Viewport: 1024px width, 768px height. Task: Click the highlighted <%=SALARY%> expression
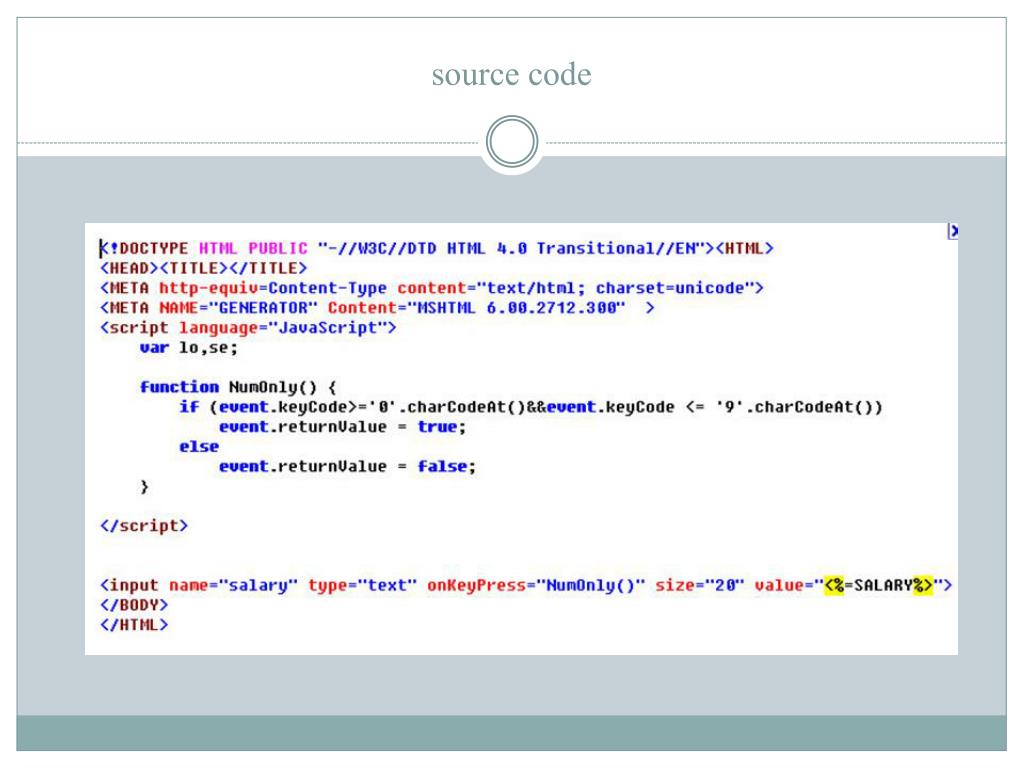pyautogui.click(x=878, y=585)
